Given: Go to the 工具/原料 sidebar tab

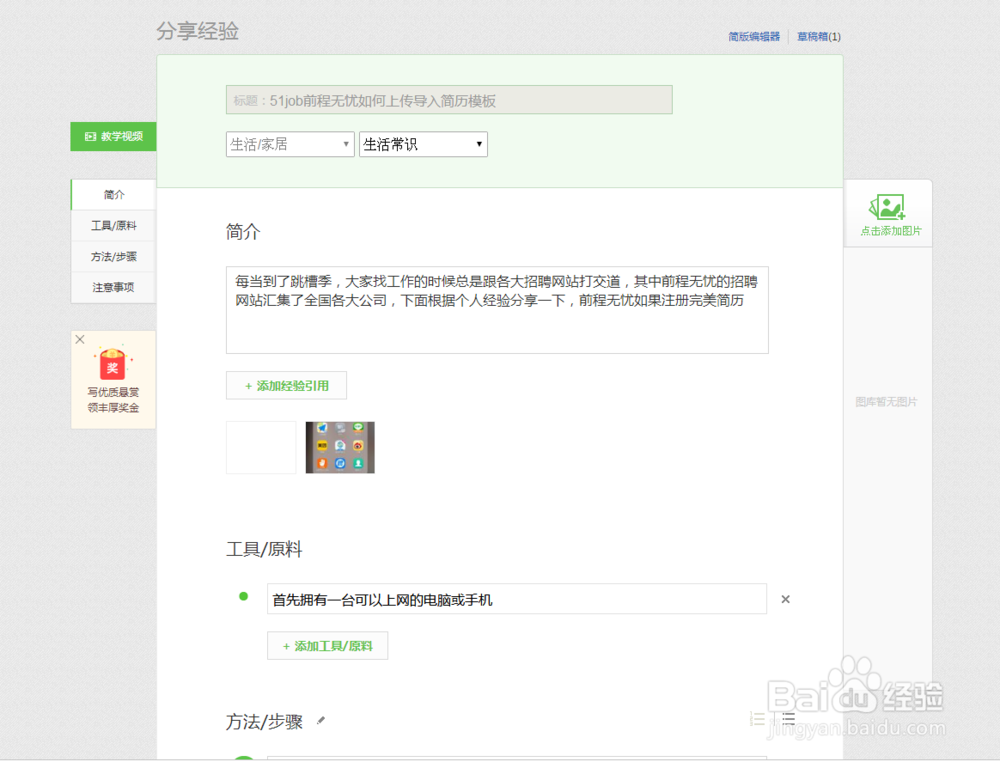Looking at the screenshot, I should click(x=114, y=226).
